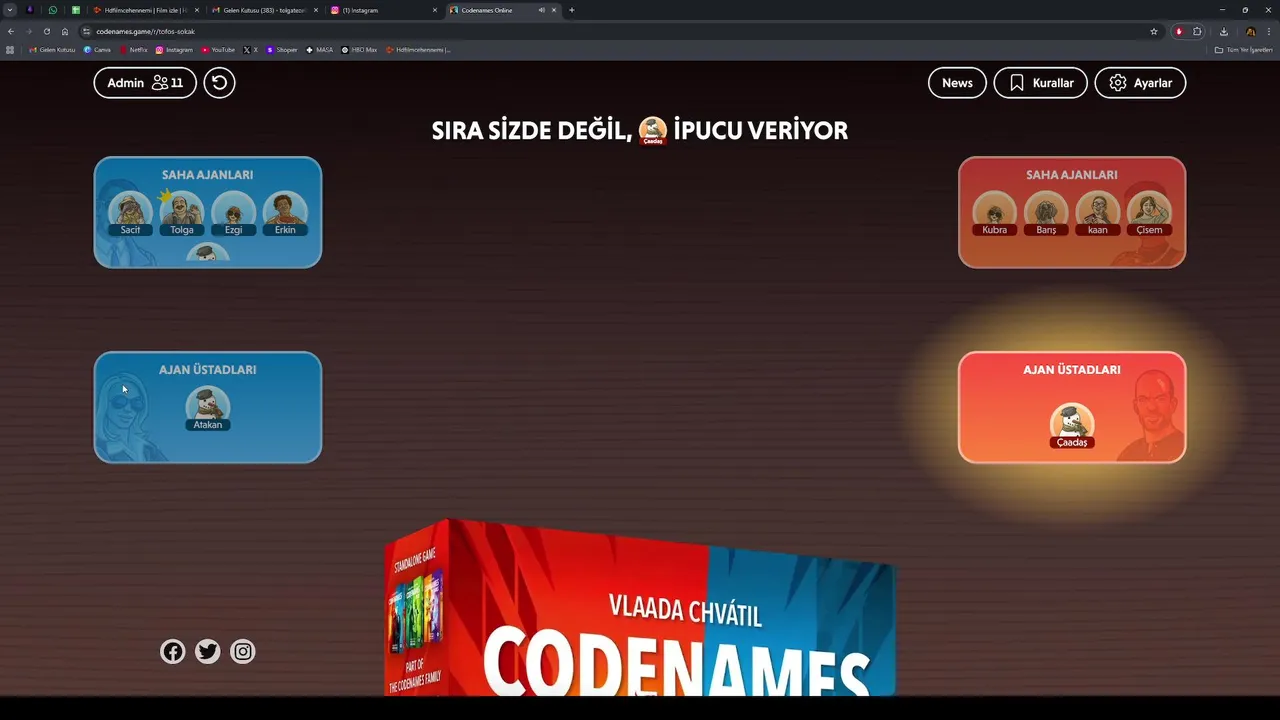1280x720 pixels.
Task: Select Kubra's avatar in red team
Action: (994, 212)
